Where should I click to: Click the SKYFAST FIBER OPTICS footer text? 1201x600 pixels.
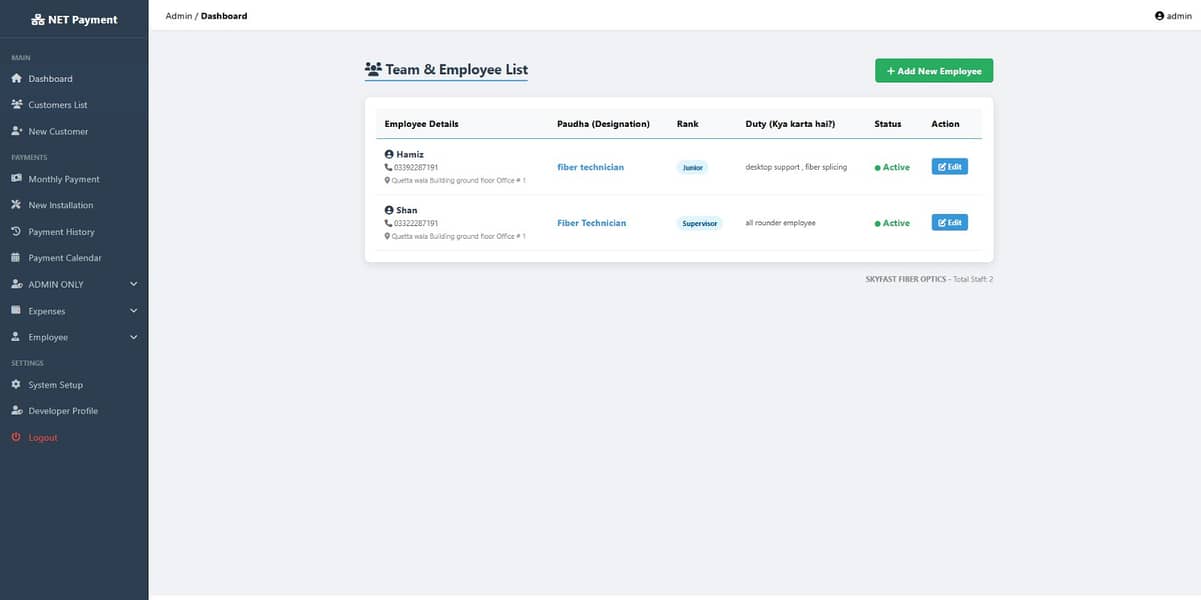pyautogui.click(x=905, y=279)
